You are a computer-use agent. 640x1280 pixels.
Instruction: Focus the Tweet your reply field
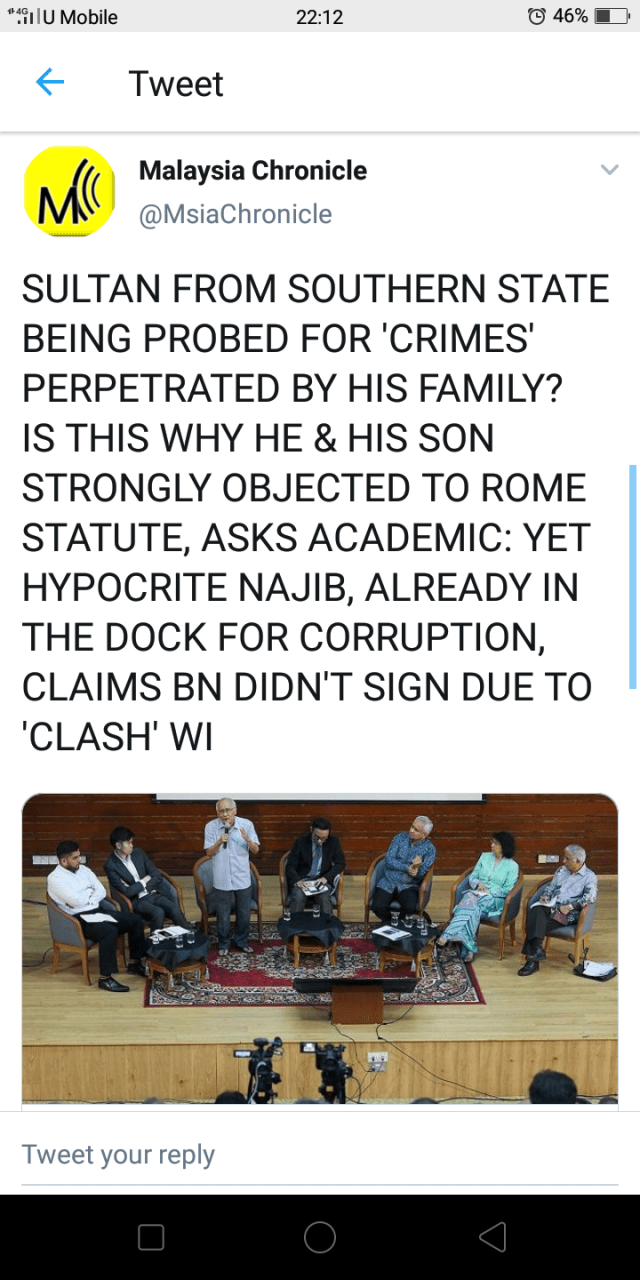[320, 1154]
